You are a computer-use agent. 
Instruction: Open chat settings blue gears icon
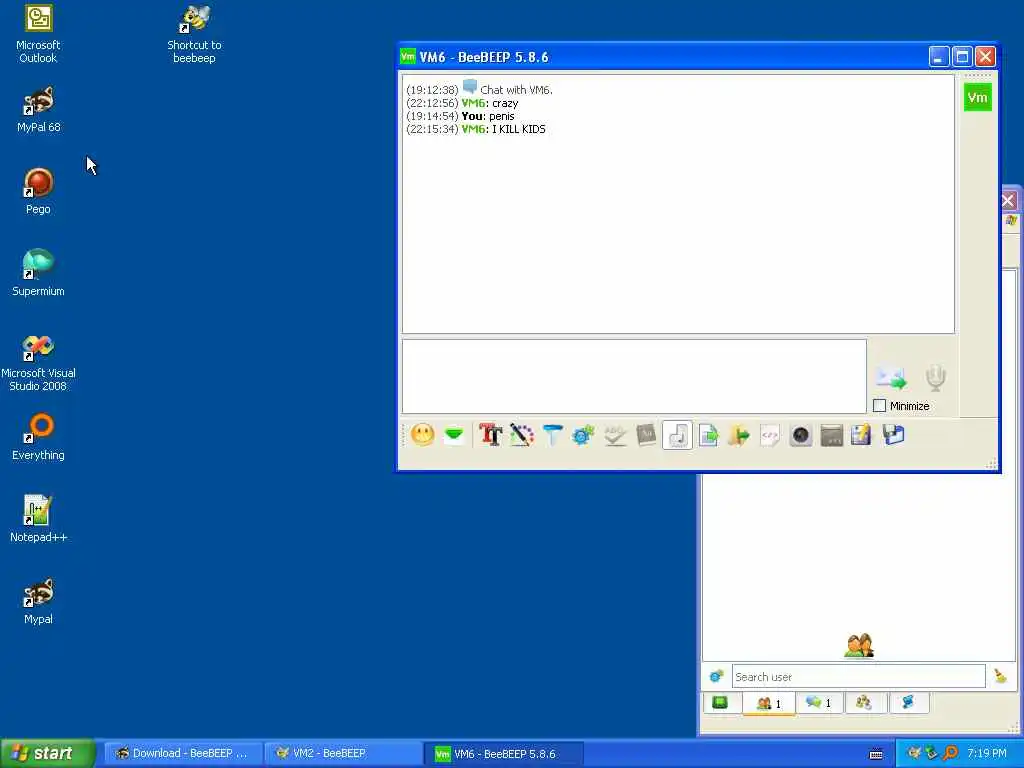pos(583,435)
